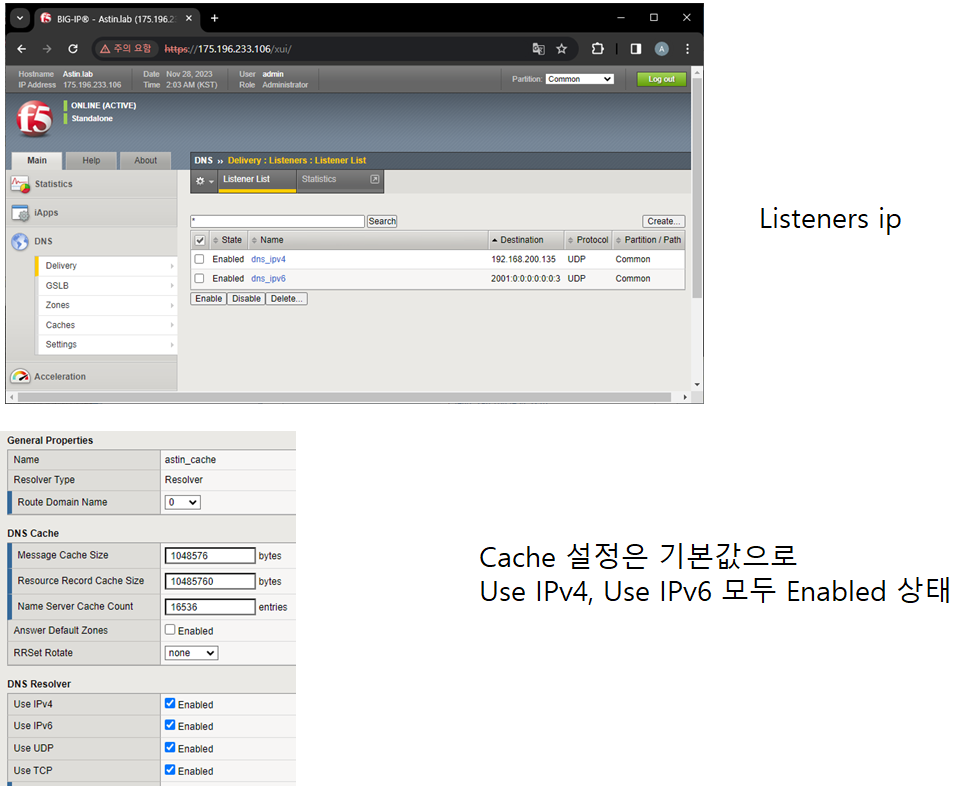Click the DNS globe icon

pyautogui.click(x=20, y=242)
